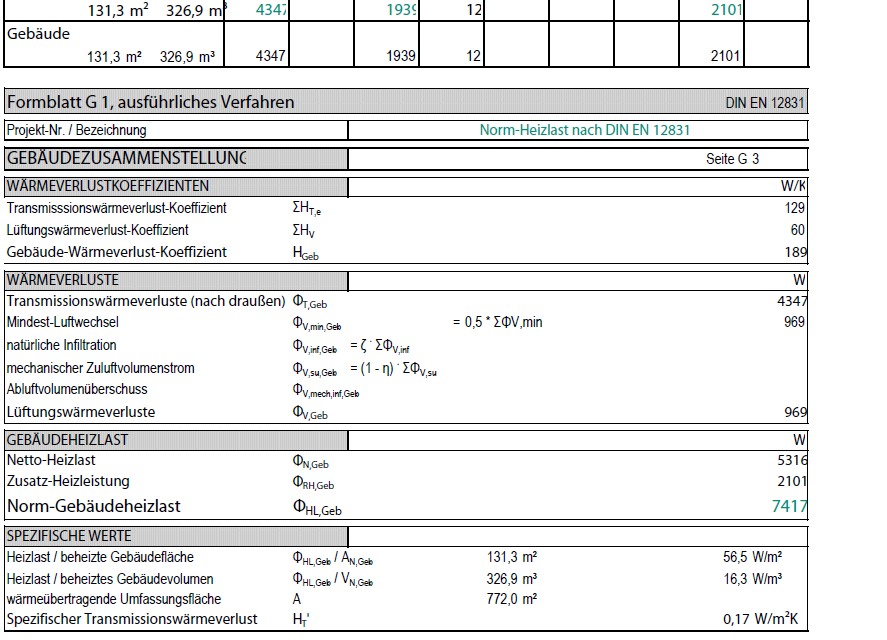Click 326,9 m³ in the Gebäudevolumen row

512,579
